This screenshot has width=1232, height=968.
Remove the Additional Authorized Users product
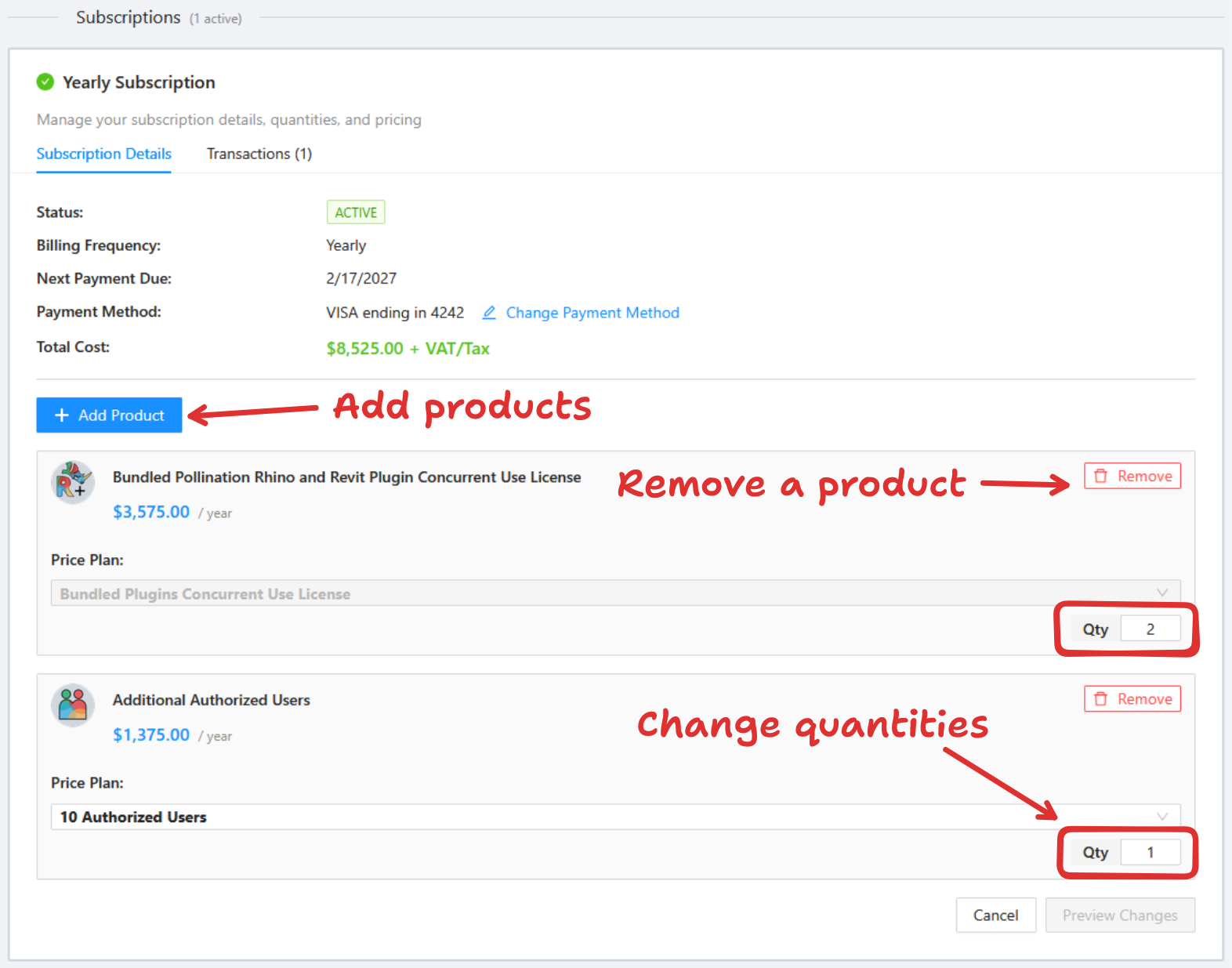coord(1132,699)
